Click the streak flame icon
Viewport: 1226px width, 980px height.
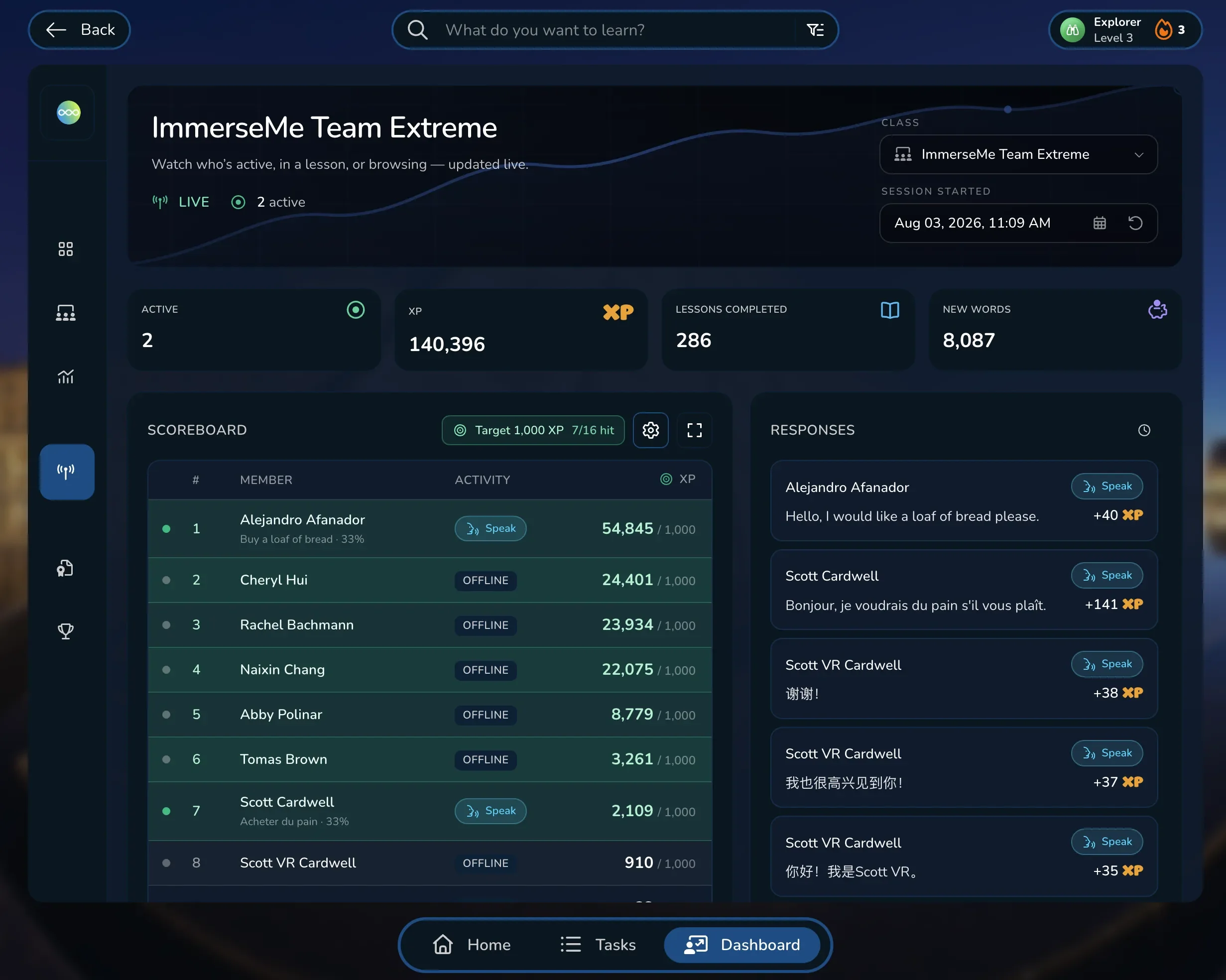tap(1163, 29)
